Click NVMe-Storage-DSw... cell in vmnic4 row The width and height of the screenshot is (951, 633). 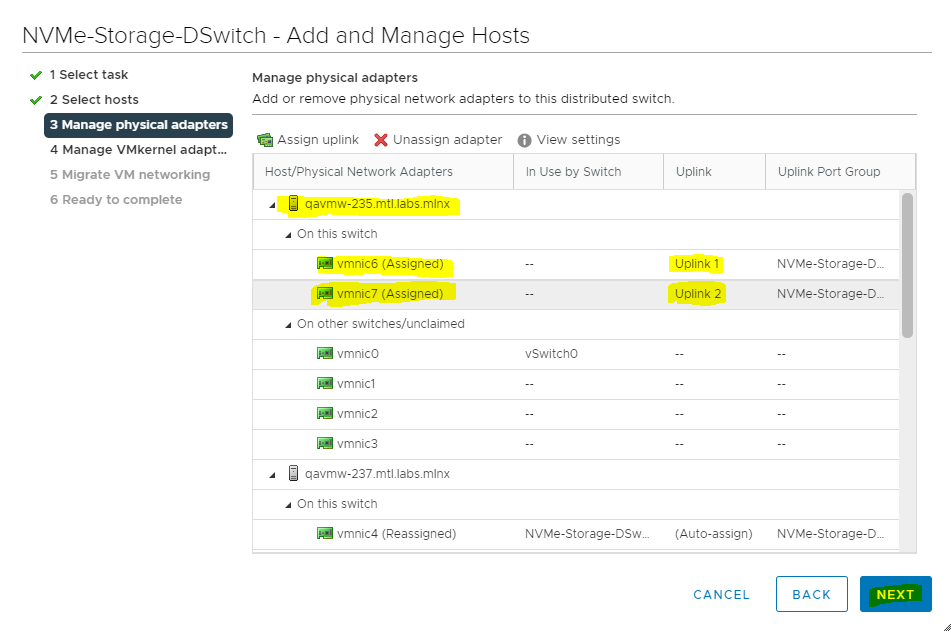pyautogui.click(x=587, y=534)
